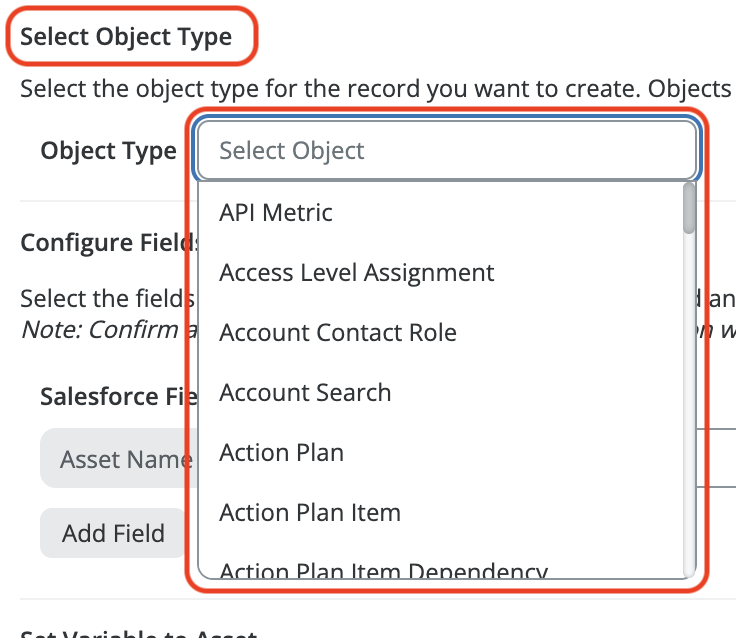The width and height of the screenshot is (736, 638).
Task: Click the Asset Name field pill
Action: pyautogui.click(x=115, y=459)
